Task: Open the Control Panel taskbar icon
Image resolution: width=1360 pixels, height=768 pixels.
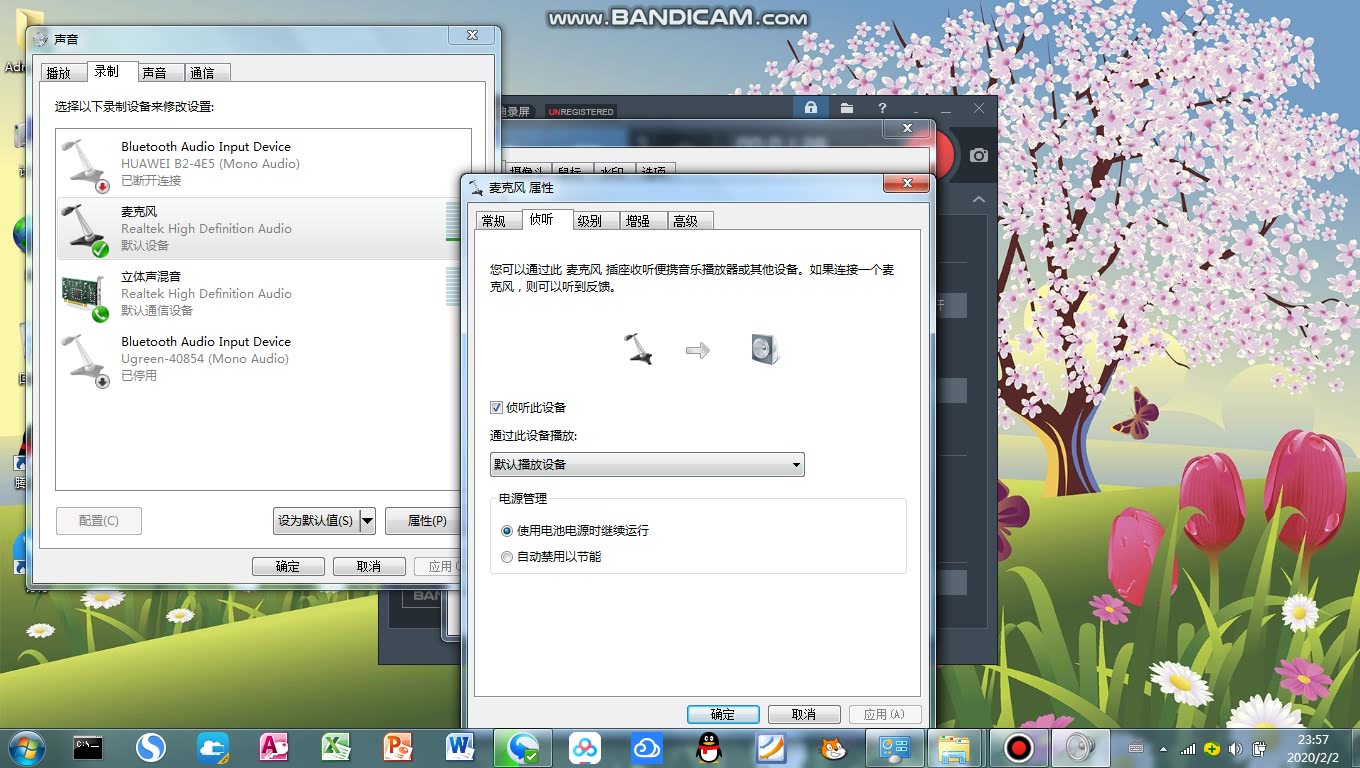Action: click(893, 747)
